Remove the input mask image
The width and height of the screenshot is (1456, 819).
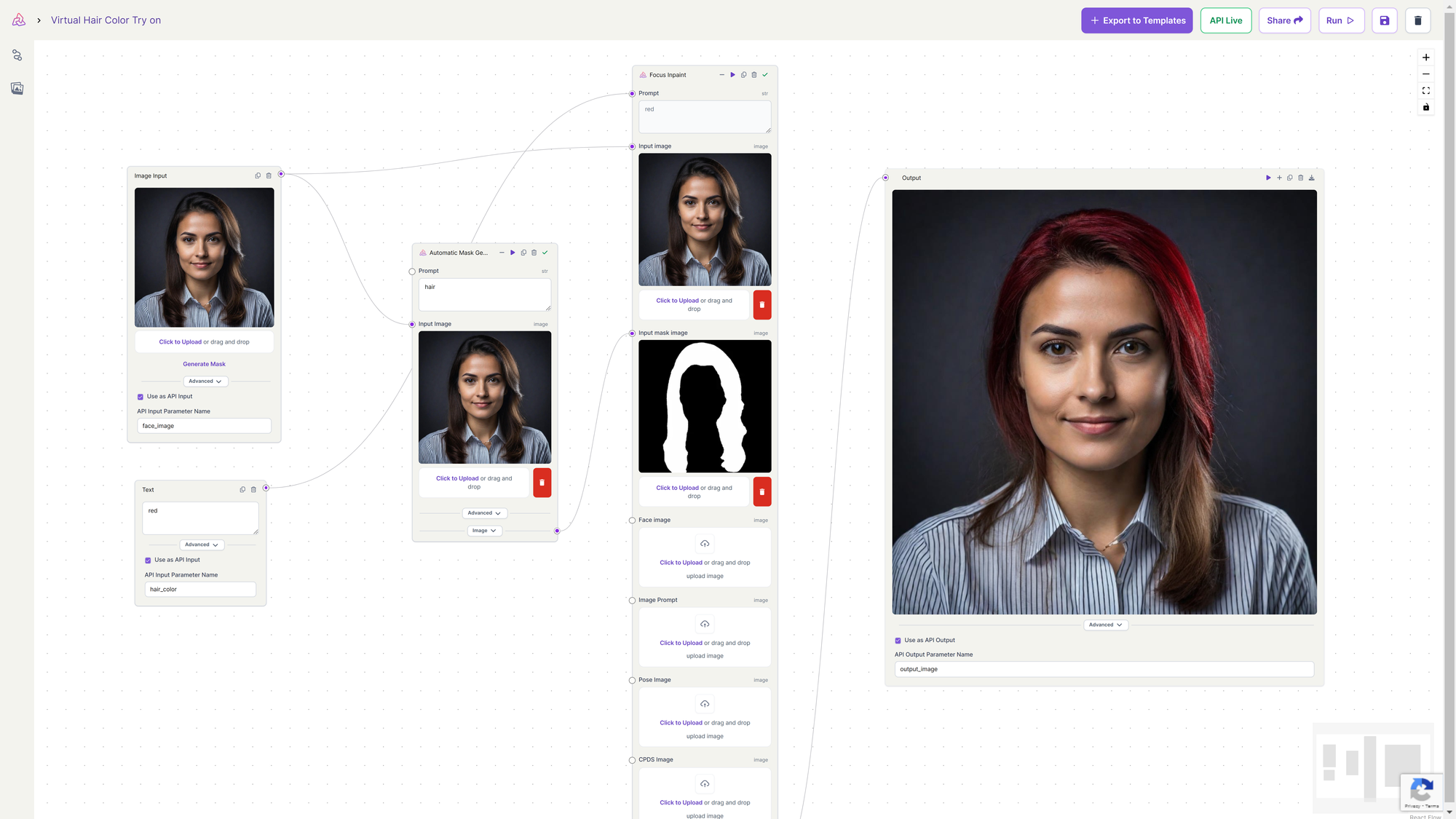[761, 492]
